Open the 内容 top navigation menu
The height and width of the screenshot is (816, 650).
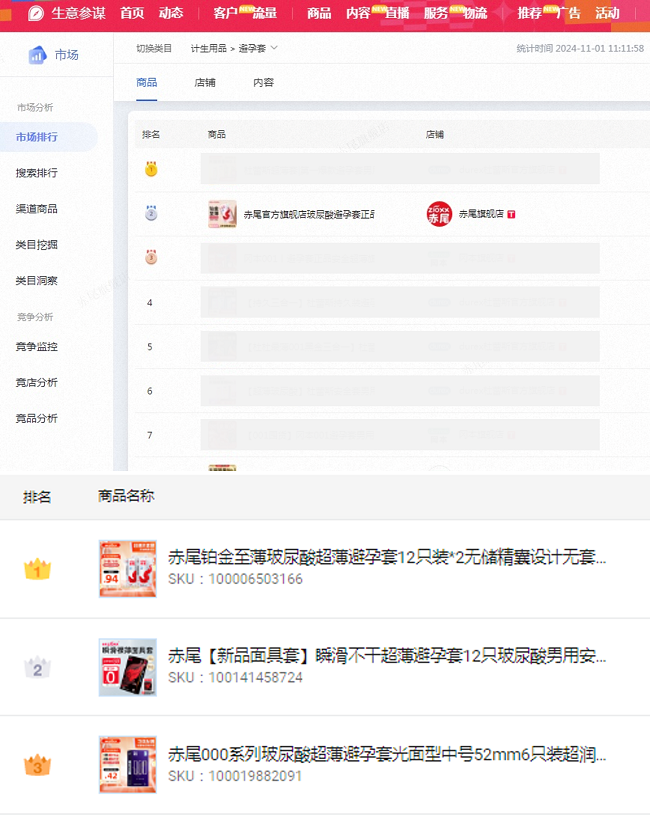coord(358,13)
